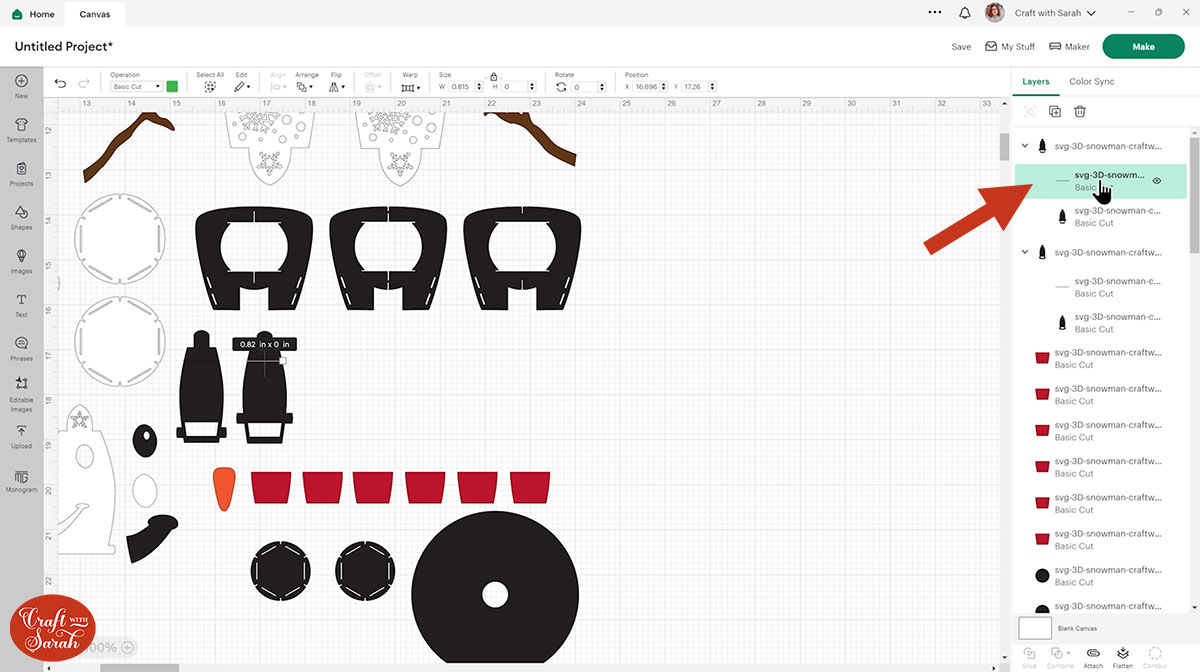The width and height of the screenshot is (1200, 672).
Task: Switch to the Layers tab
Action: point(1036,82)
